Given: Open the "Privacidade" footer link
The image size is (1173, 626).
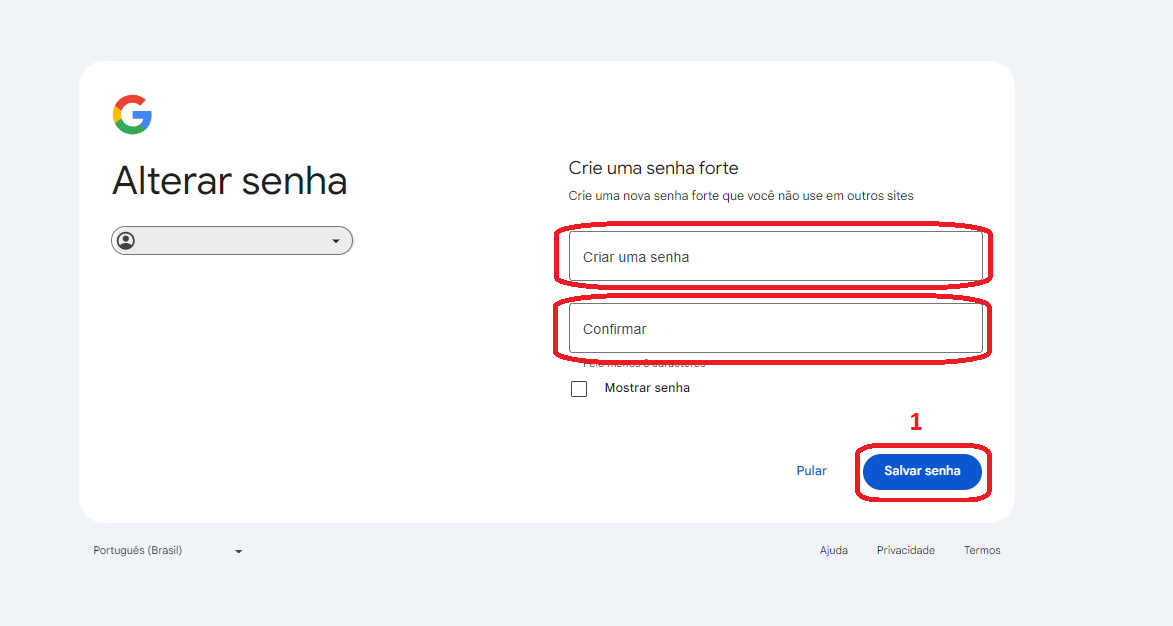Looking at the screenshot, I should (905, 550).
